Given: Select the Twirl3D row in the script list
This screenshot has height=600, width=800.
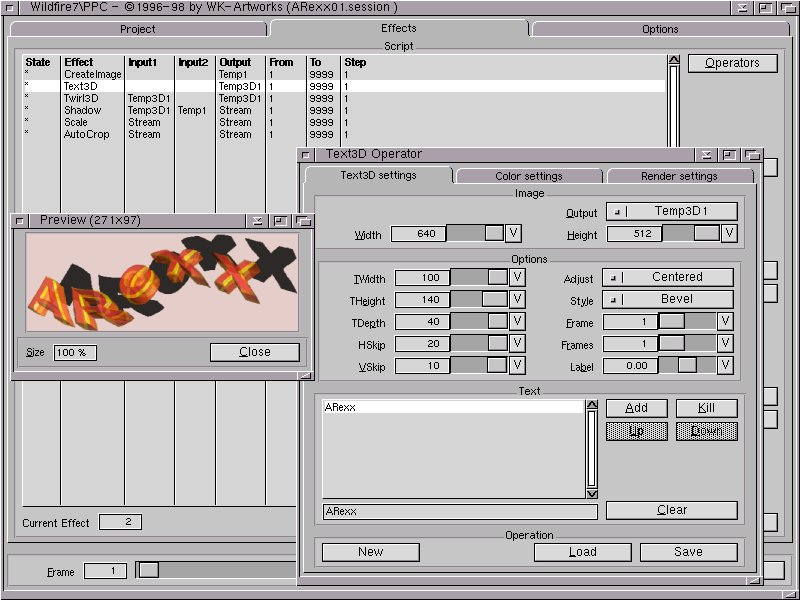Looking at the screenshot, I should (x=83, y=98).
